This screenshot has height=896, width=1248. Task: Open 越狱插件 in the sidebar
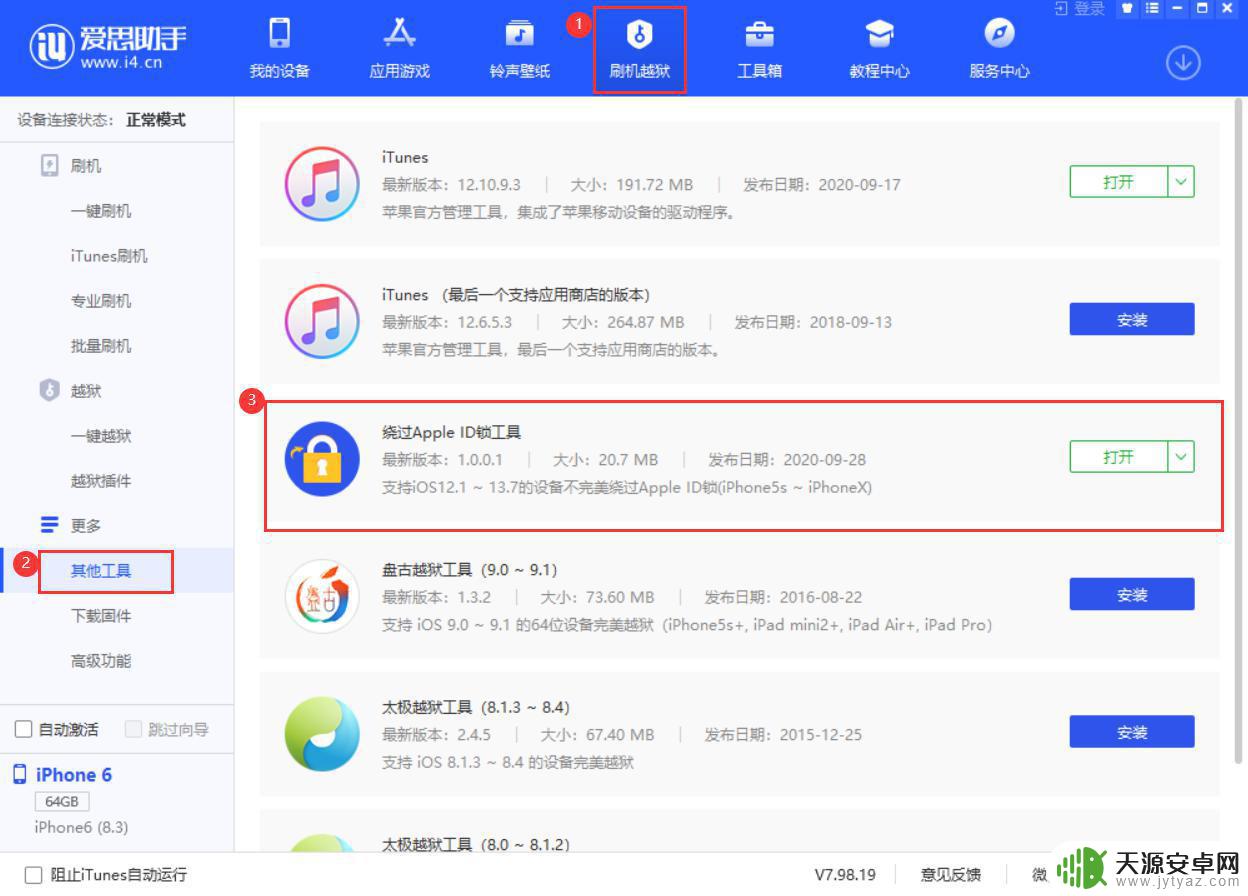[101, 481]
